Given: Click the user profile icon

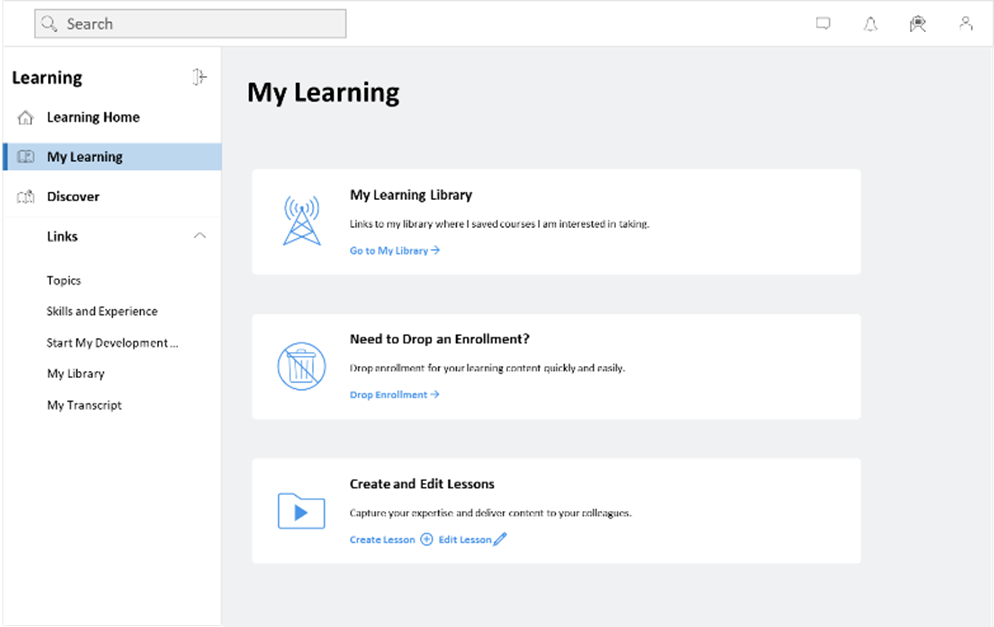Looking at the screenshot, I should 965,24.
